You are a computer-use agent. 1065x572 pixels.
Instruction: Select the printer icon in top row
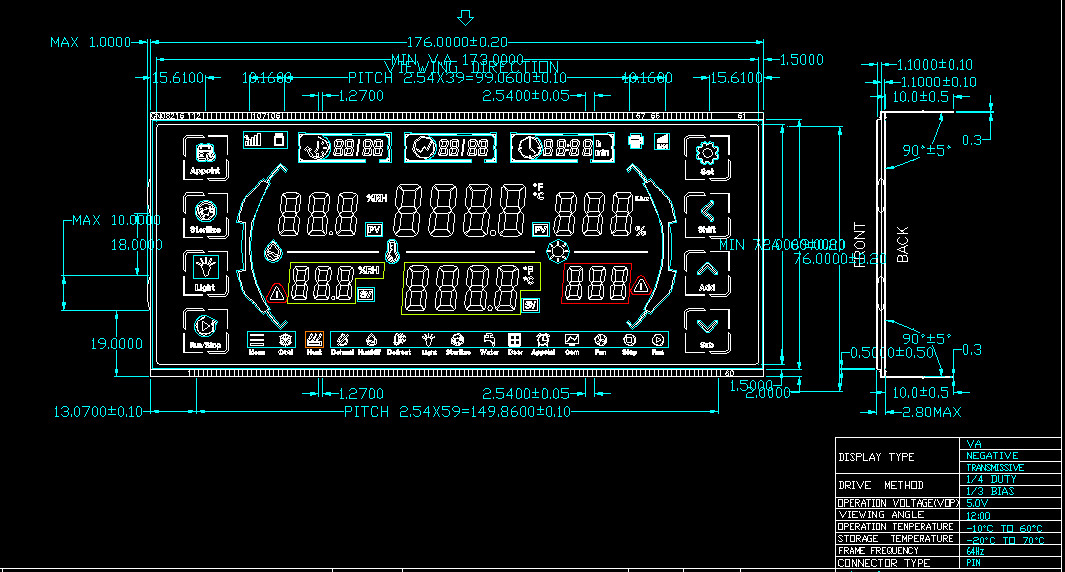point(635,141)
